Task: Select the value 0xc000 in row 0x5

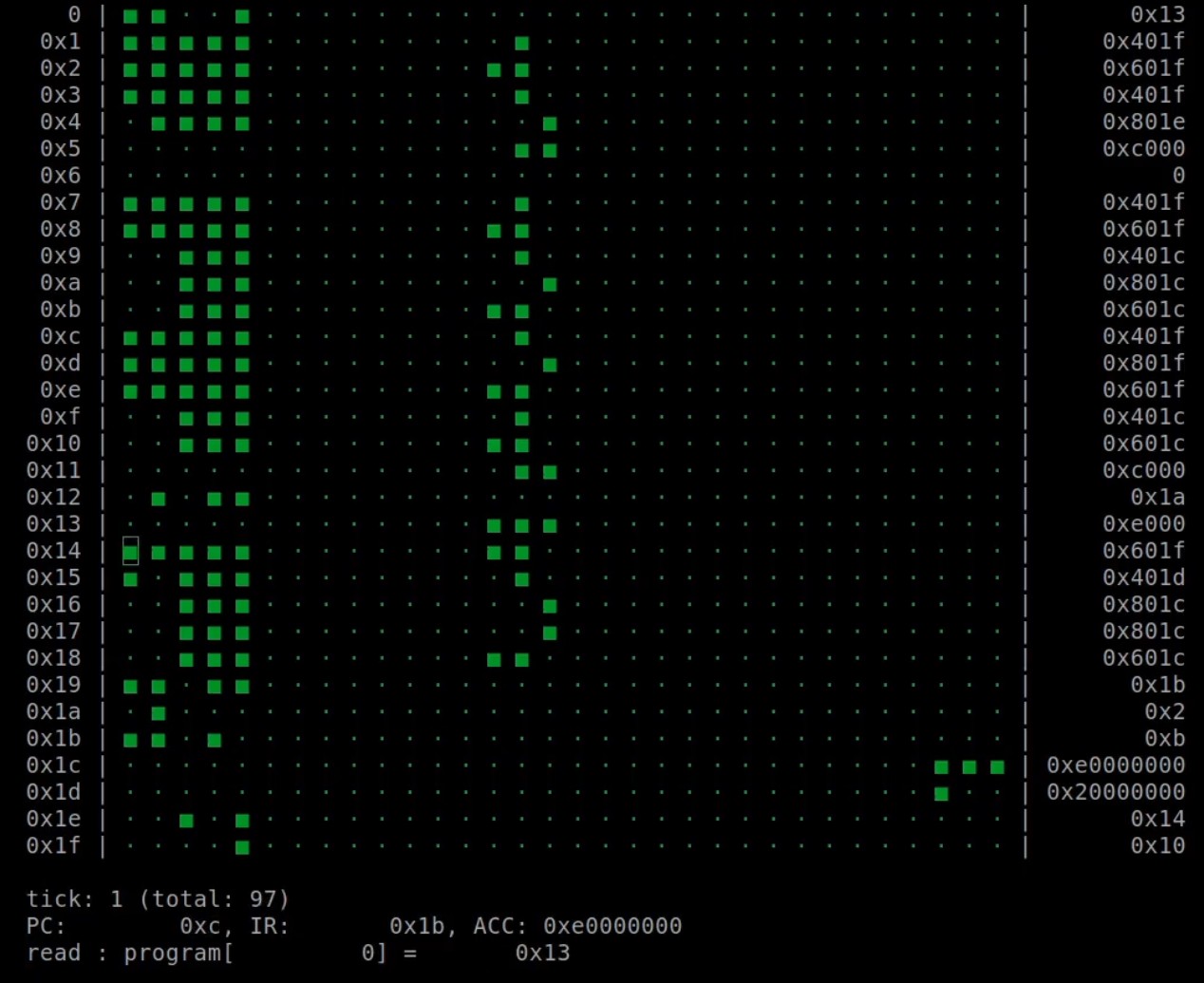Action: pos(1143,149)
